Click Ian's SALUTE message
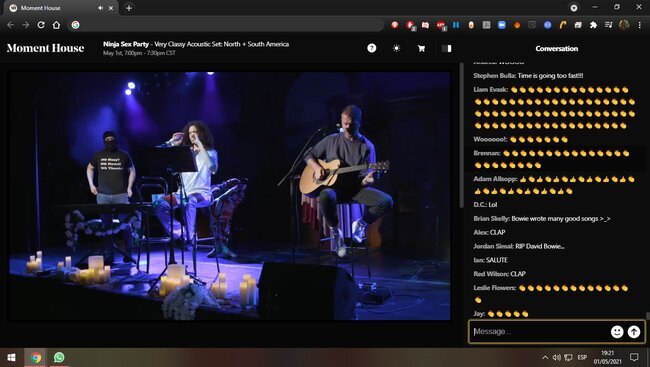 pyautogui.click(x=497, y=260)
